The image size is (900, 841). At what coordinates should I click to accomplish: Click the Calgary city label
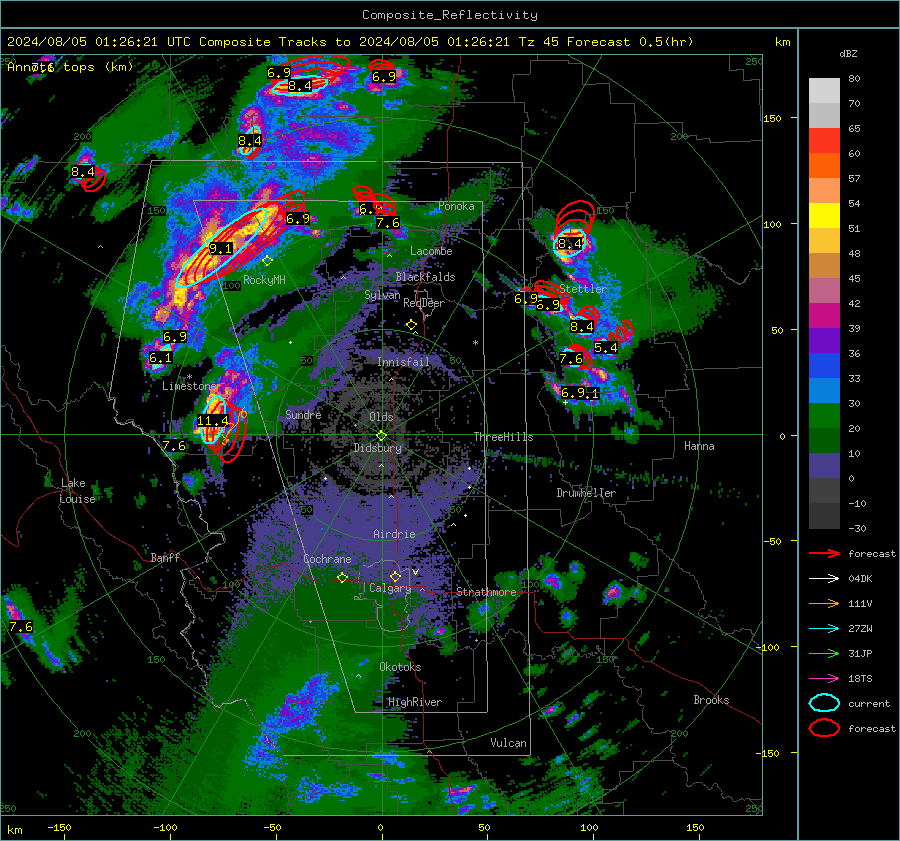pos(390,588)
